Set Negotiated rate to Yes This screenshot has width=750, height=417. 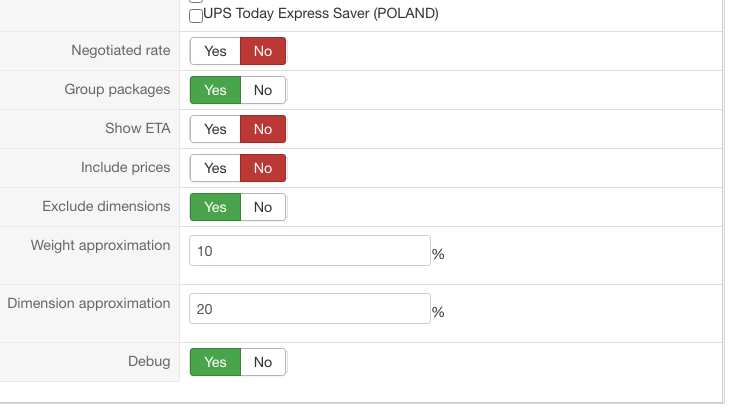tap(215, 51)
